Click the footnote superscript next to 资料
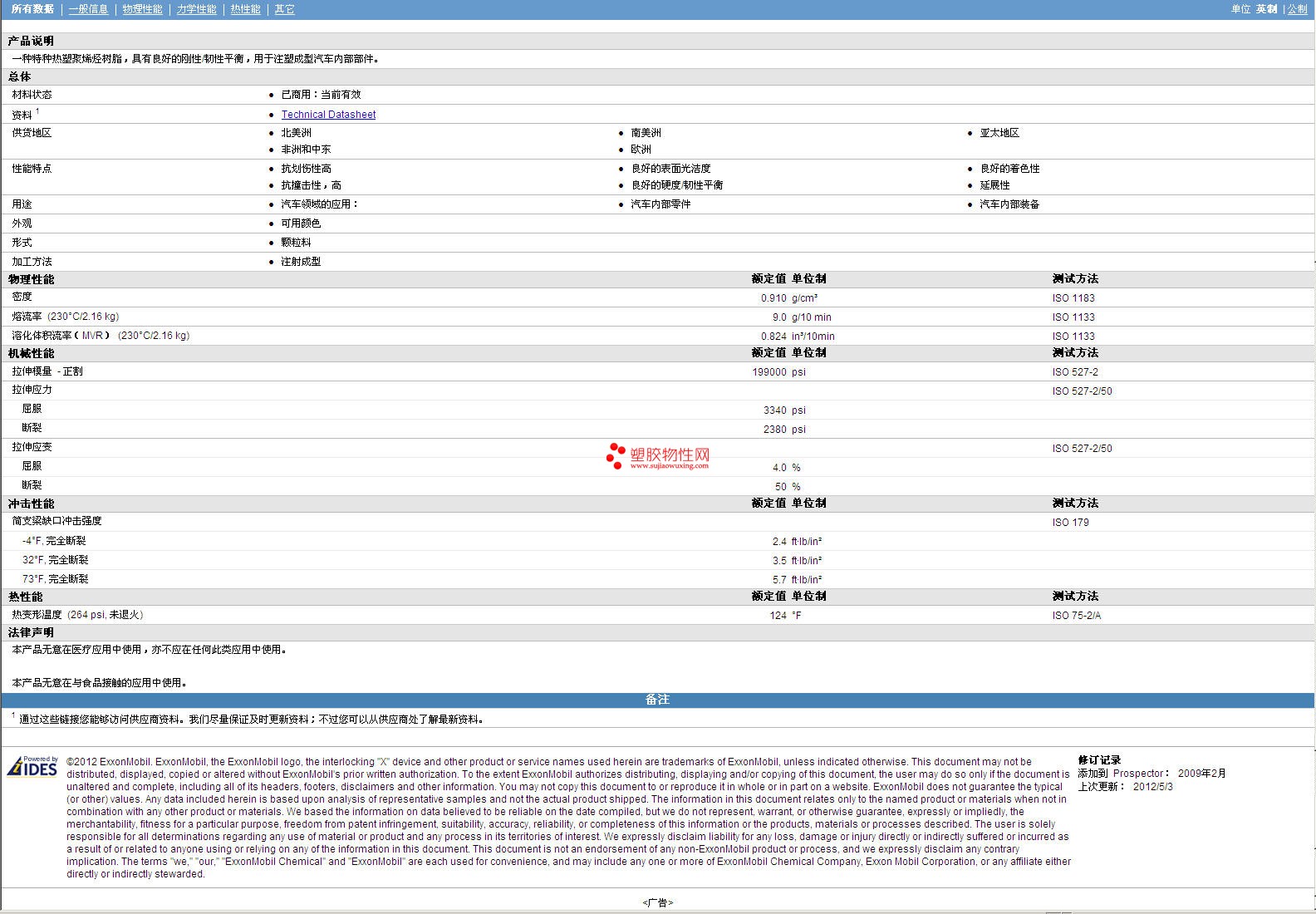The image size is (1316, 914). click(x=37, y=111)
